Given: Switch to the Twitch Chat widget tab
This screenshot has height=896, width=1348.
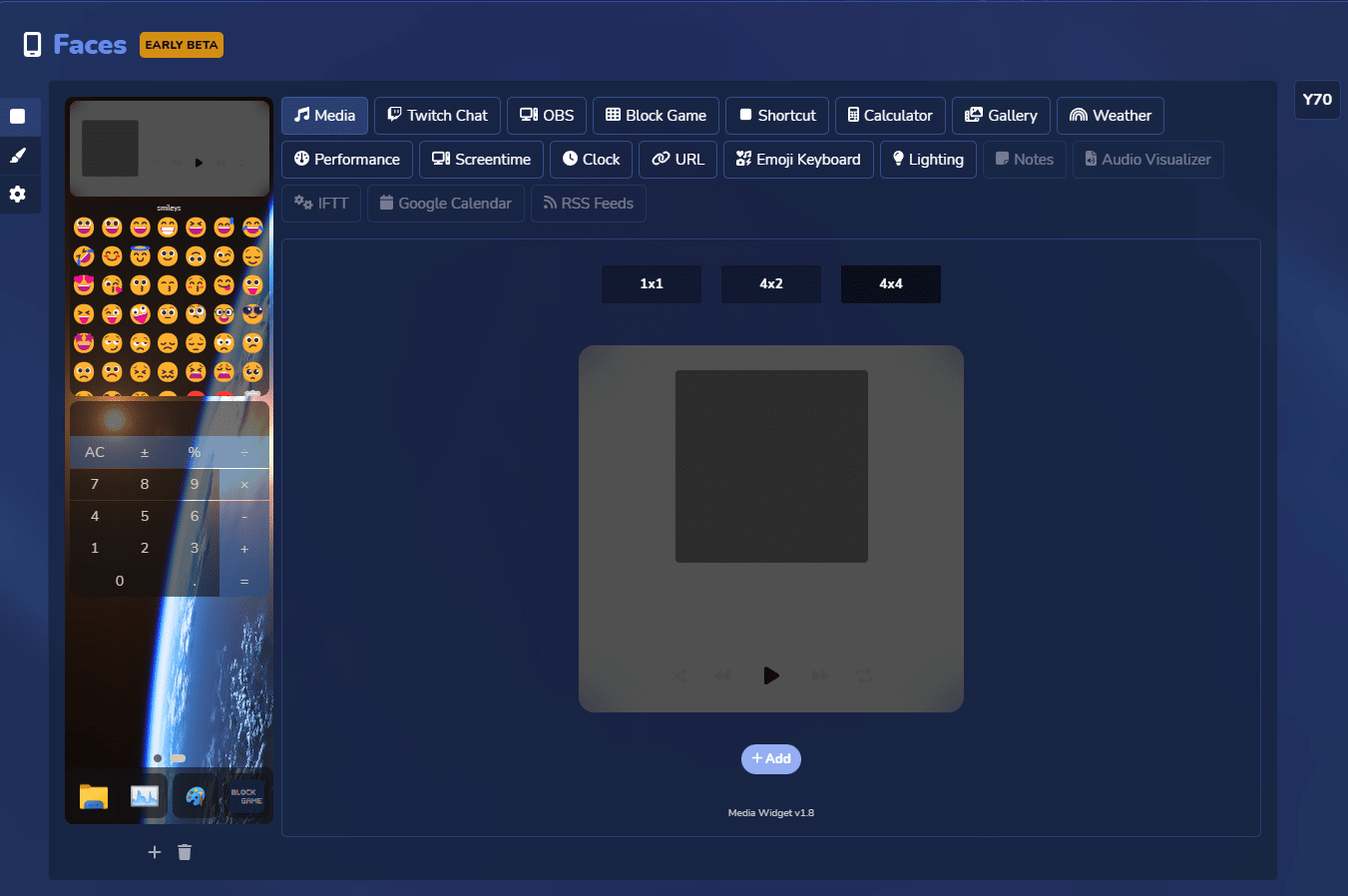Looking at the screenshot, I should pyautogui.click(x=437, y=116).
